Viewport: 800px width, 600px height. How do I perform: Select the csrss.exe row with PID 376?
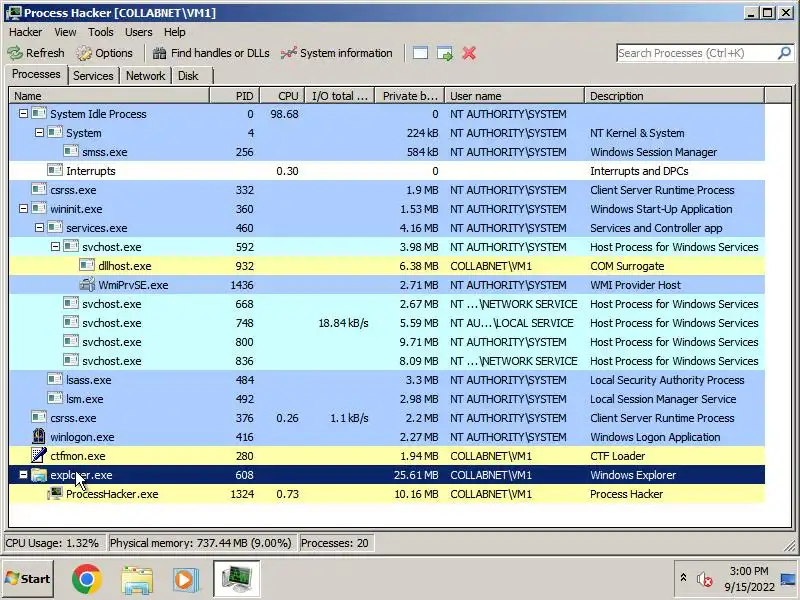[387, 417]
